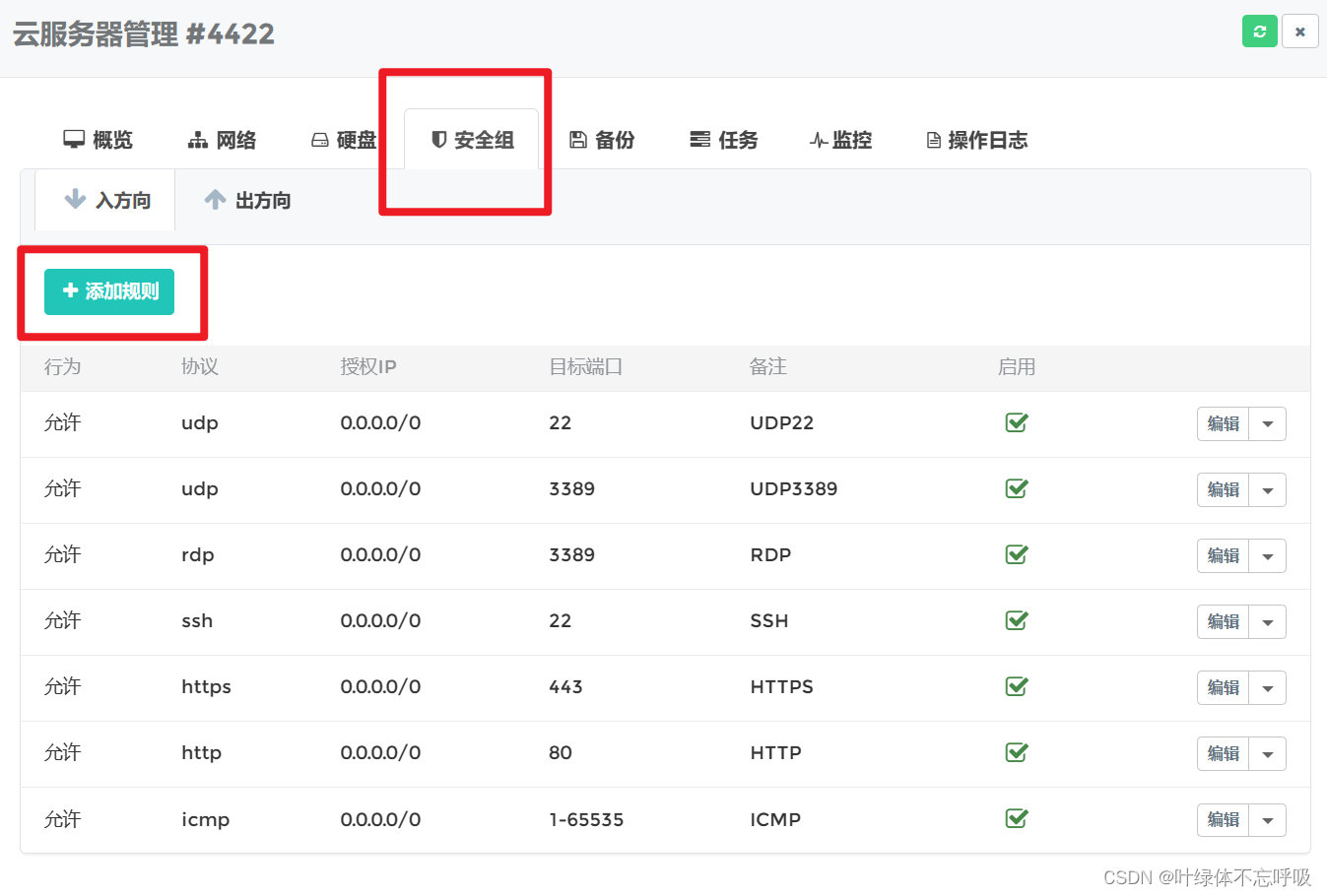
Task: Edit the SSH rule
Action: tap(1224, 621)
